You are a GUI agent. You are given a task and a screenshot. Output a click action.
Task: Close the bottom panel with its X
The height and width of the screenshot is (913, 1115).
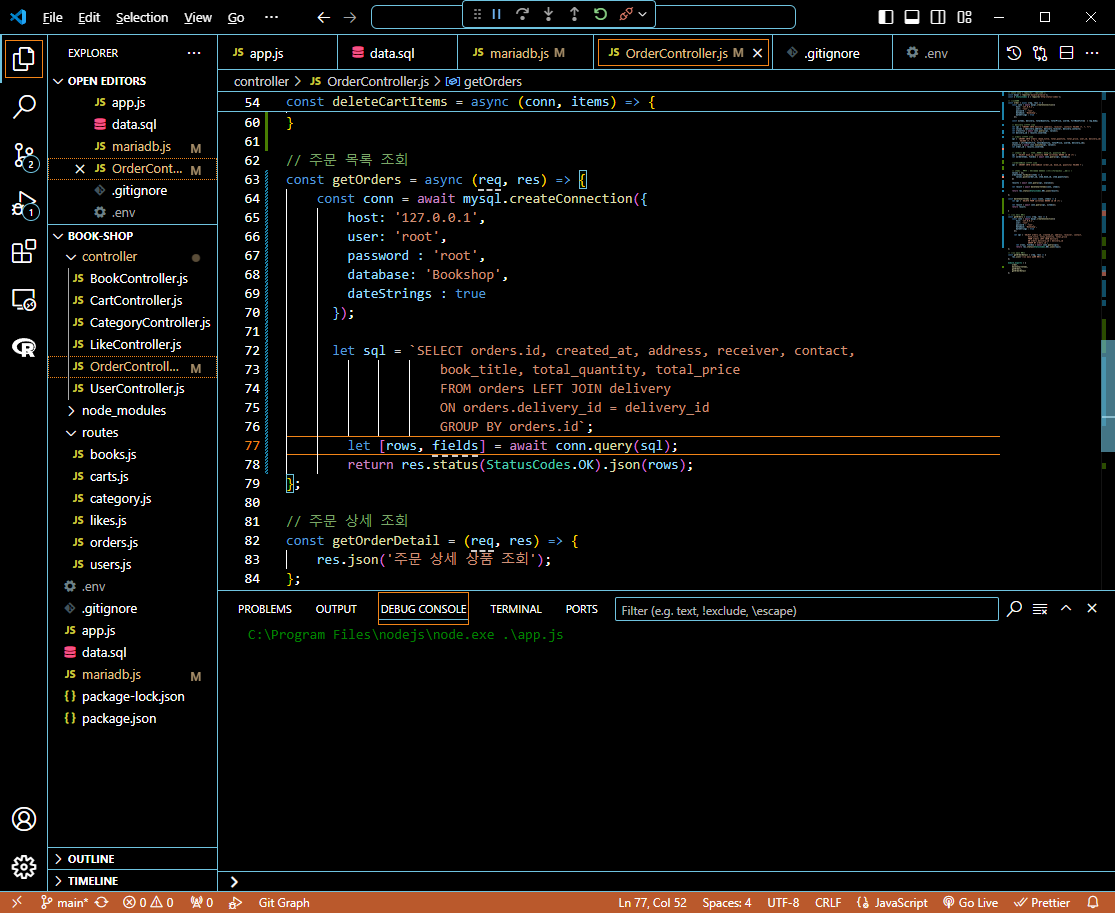1092,609
